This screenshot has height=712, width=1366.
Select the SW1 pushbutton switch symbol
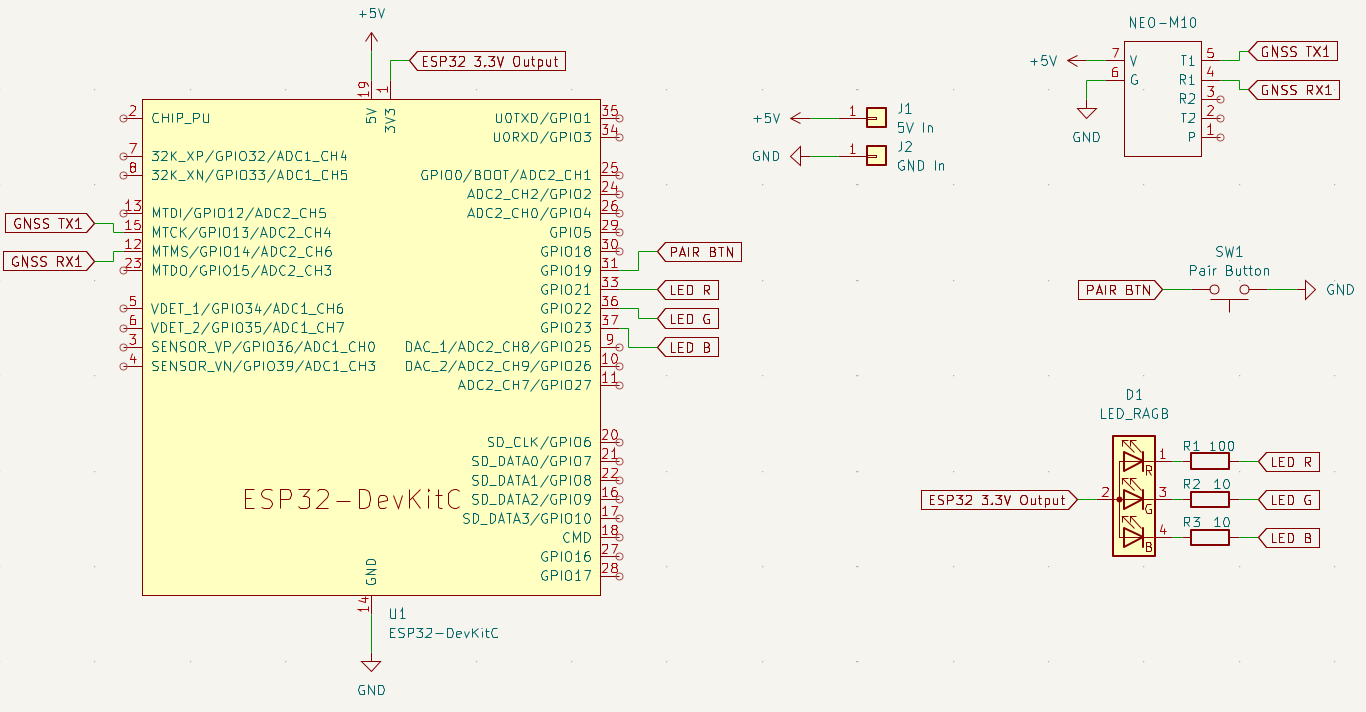pos(1229,293)
